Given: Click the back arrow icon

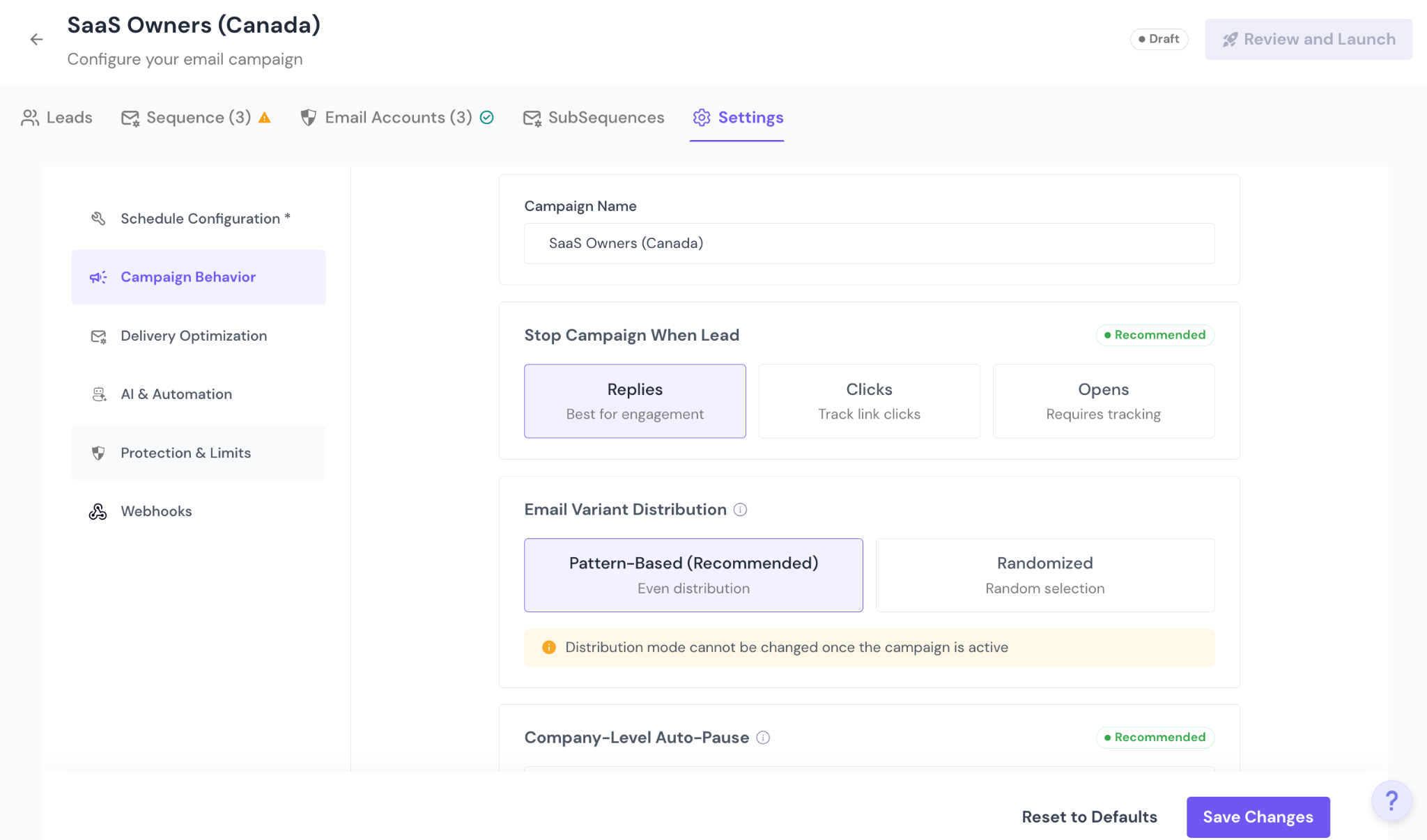Looking at the screenshot, I should (x=36, y=40).
